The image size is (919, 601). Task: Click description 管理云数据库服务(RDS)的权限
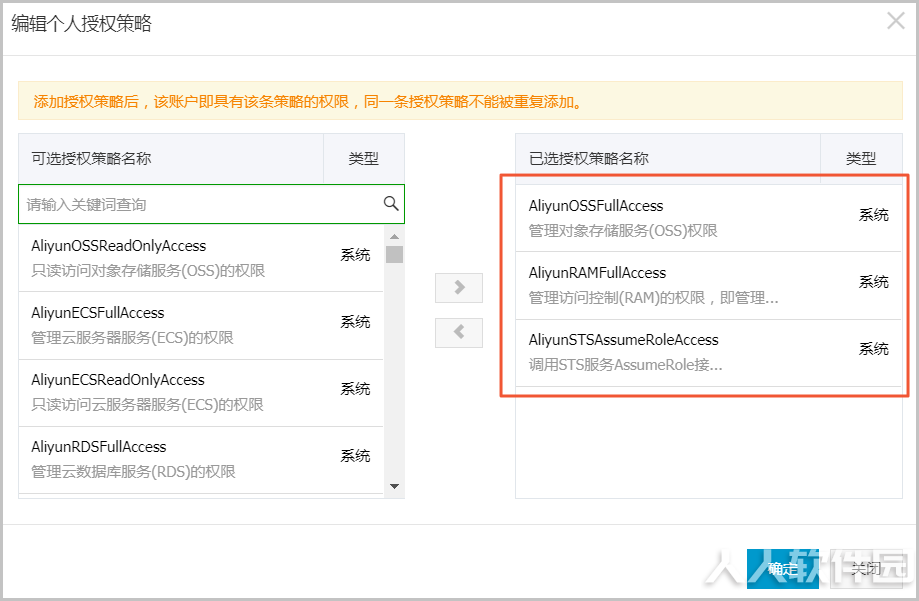[x=134, y=471]
